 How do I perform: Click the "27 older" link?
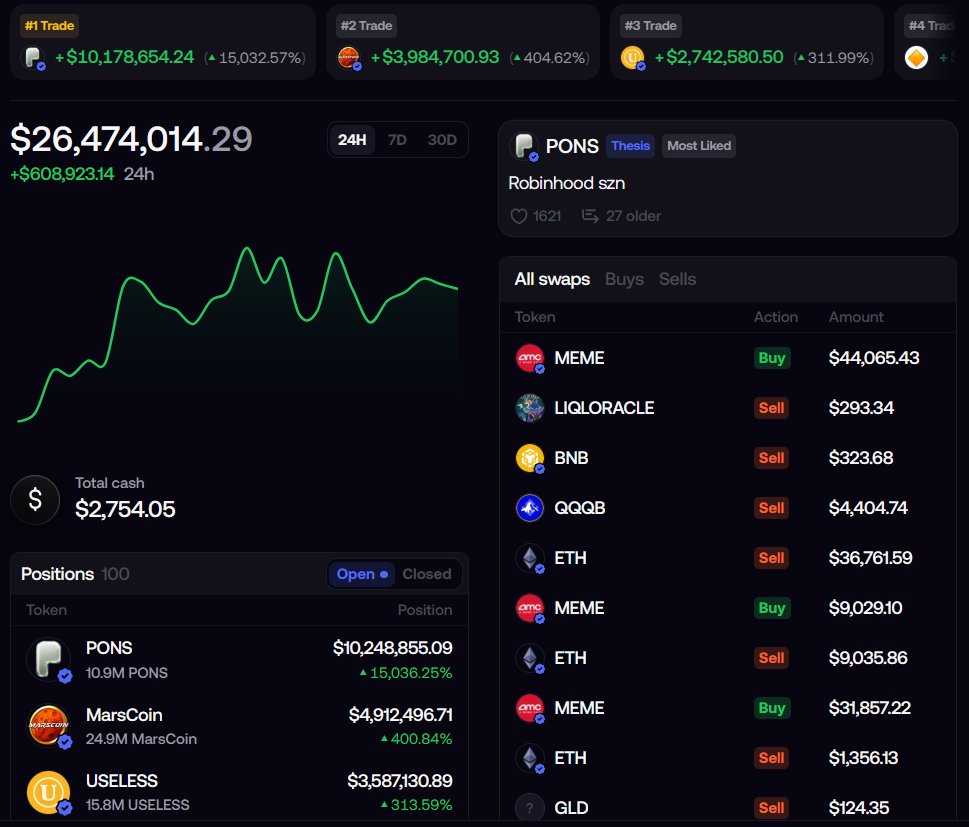tap(633, 216)
